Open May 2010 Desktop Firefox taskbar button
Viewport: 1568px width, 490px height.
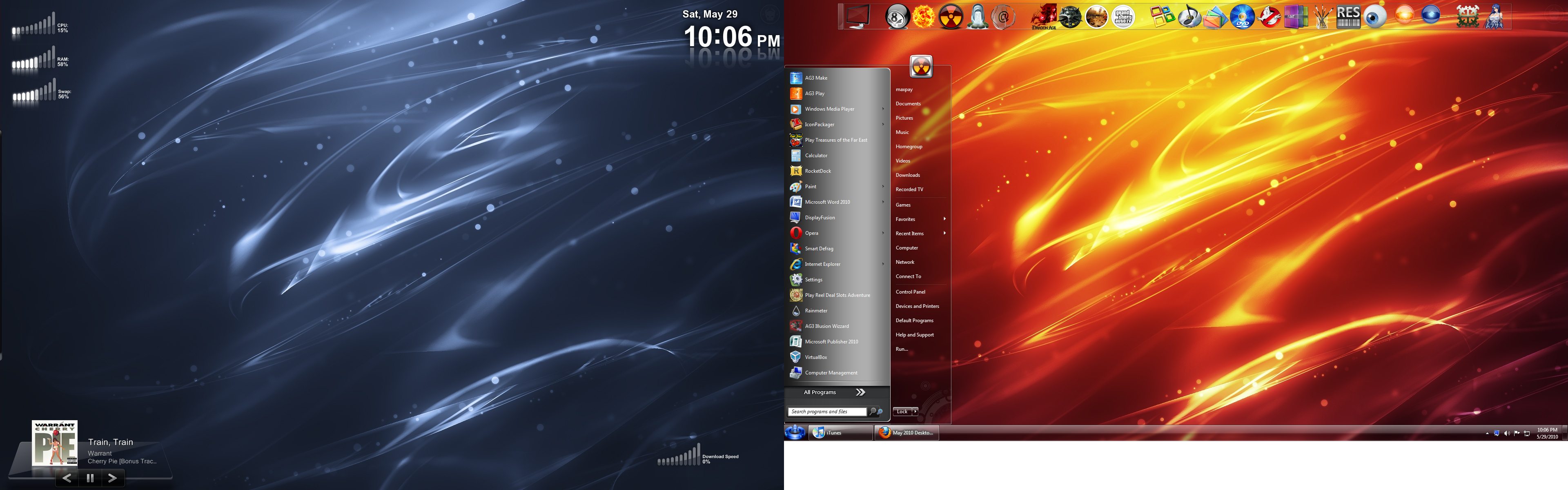[907, 433]
